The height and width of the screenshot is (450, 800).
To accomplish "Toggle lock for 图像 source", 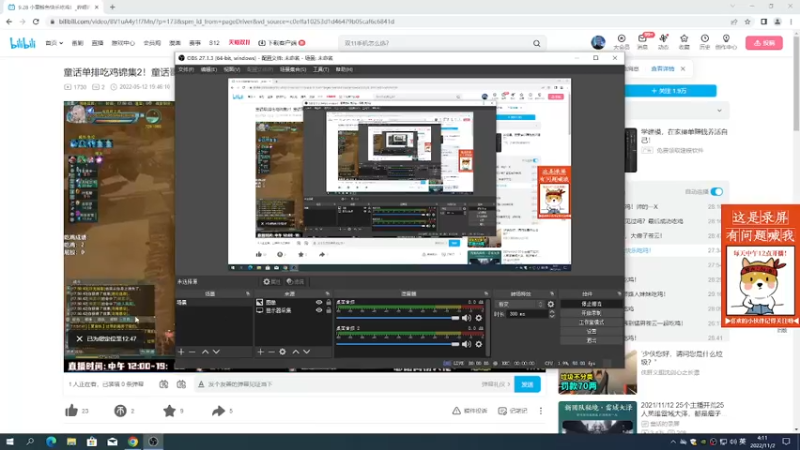I will 329,303.
